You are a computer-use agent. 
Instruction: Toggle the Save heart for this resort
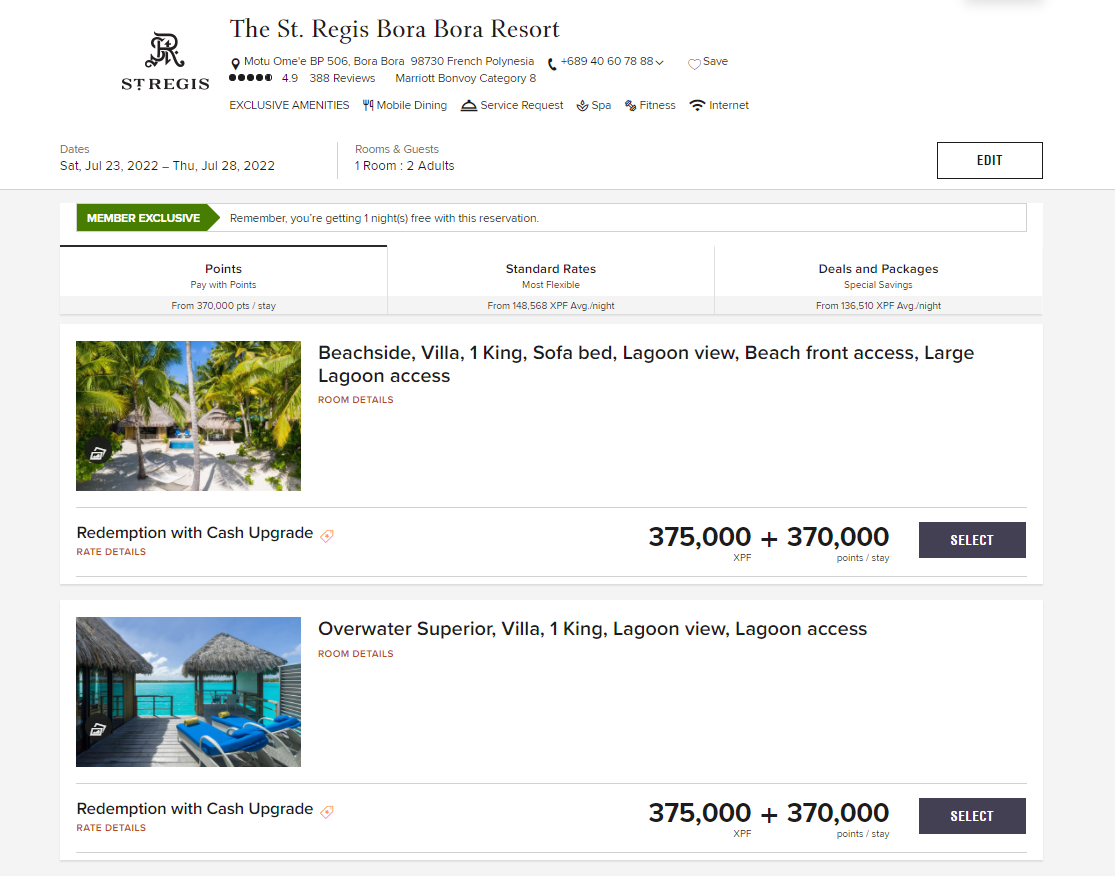click(693, 61)
